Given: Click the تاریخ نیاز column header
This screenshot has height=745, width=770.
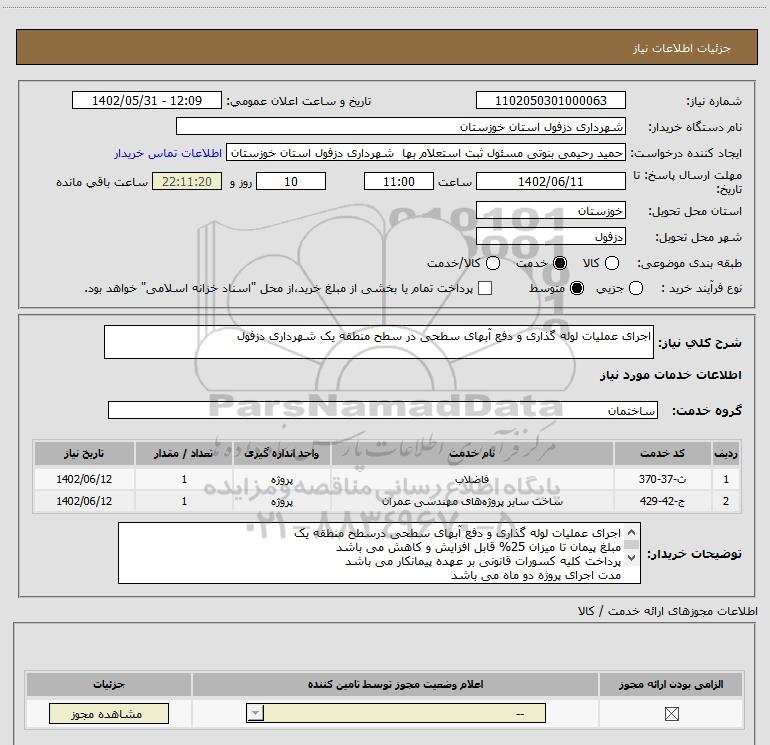Looking at the screenshot, I should [84, 453].
